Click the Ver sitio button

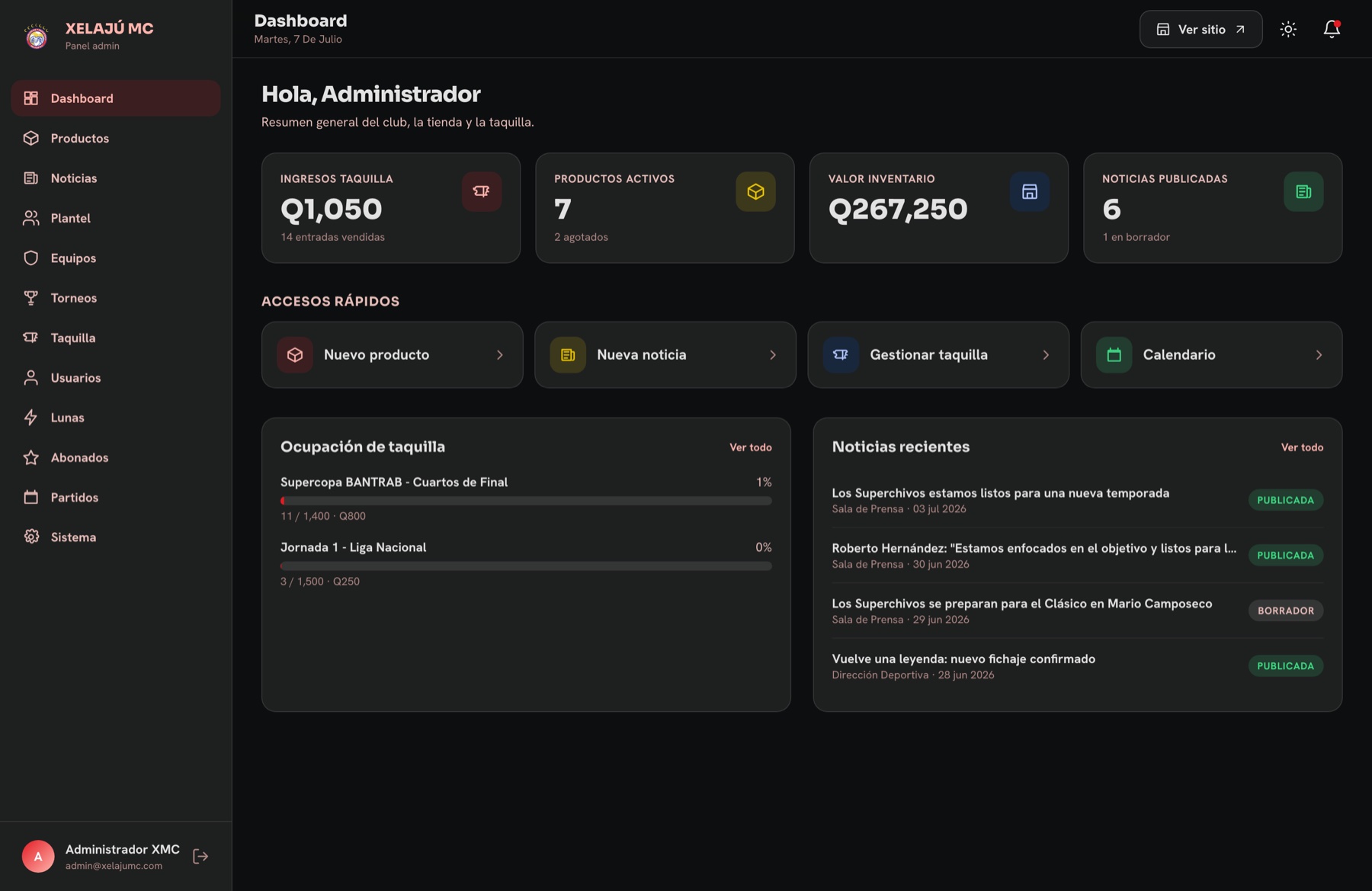1200,29
